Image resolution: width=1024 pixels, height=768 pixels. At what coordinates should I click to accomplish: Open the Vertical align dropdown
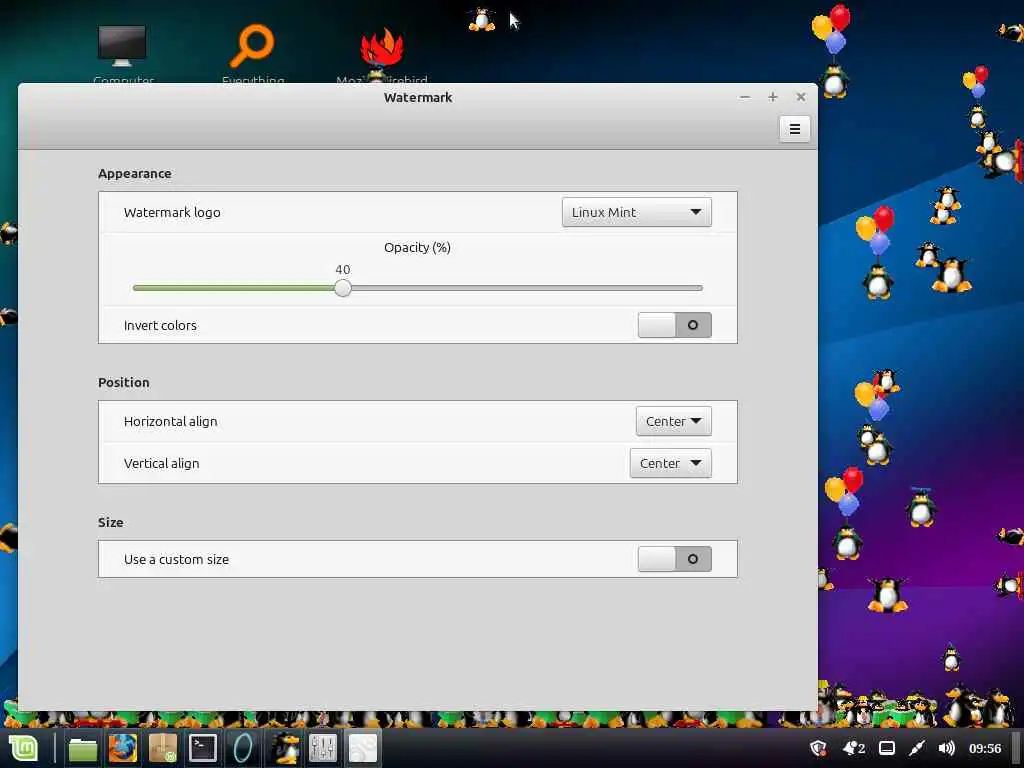pos(670,463)
